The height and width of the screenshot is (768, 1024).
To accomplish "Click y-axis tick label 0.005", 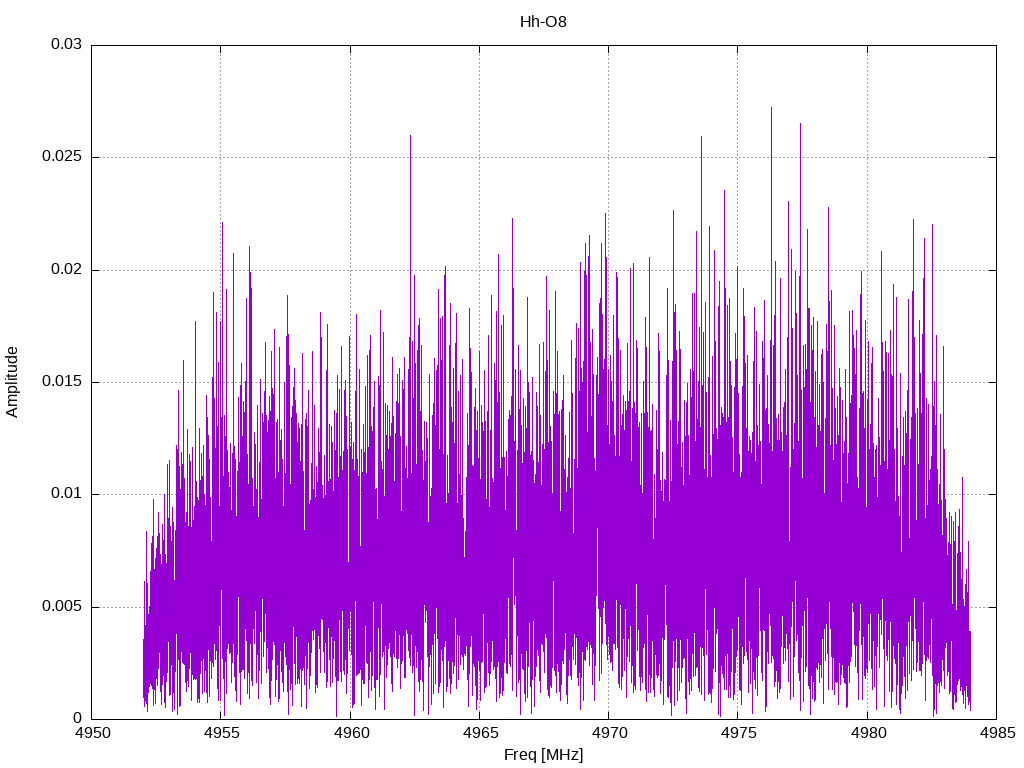I will pyautogui.click(x=62, y=606).
